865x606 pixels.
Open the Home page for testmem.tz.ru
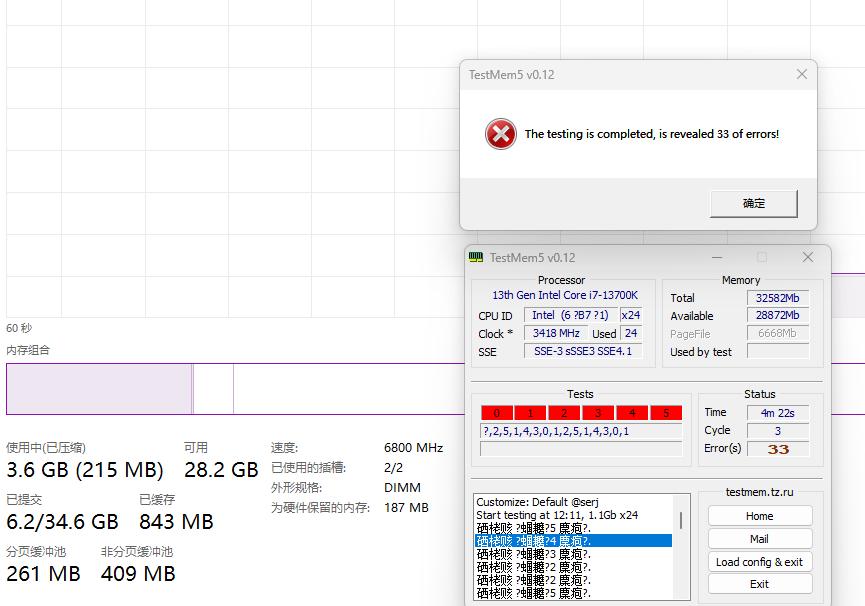(759, 515)
